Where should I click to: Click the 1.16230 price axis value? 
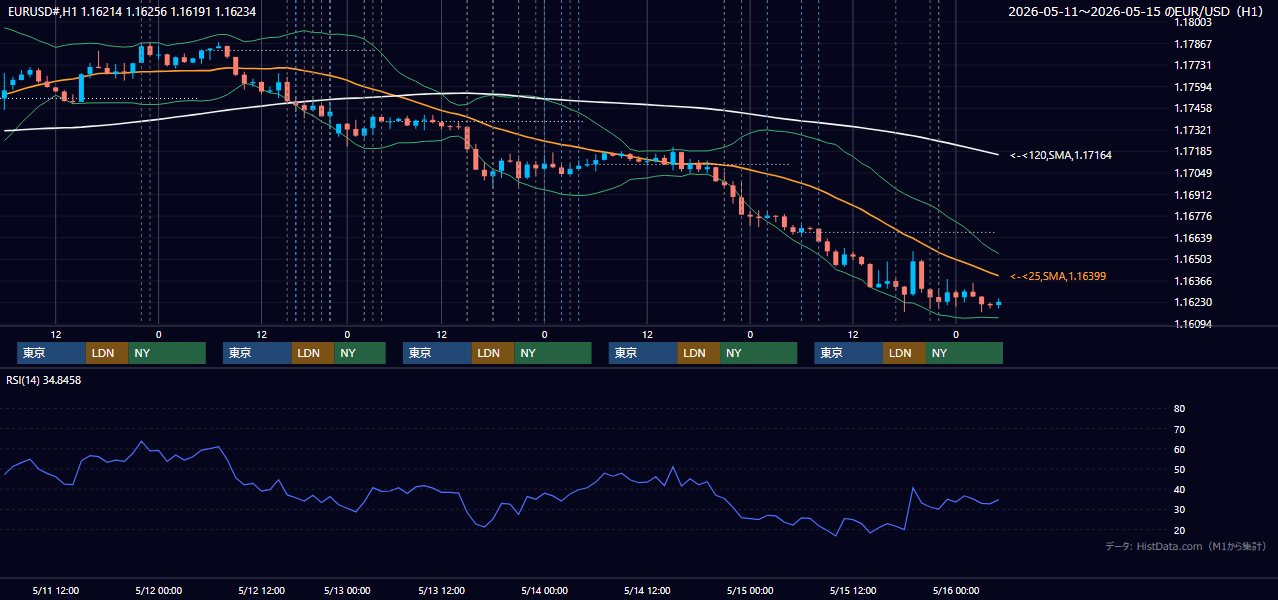pyautogui.click(x=1193, y=302)
